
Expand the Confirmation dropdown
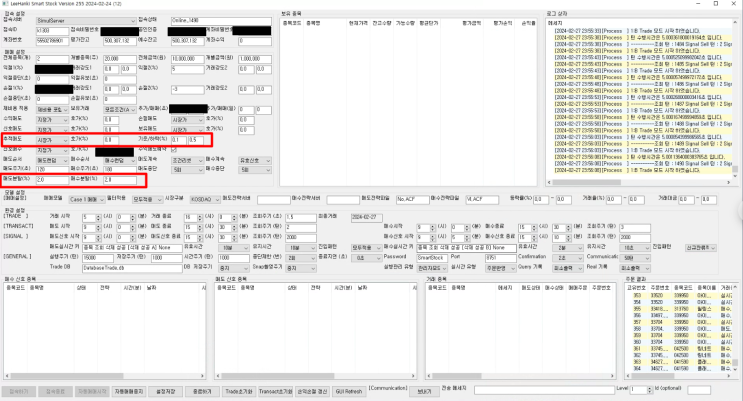[x=570, y=258]
